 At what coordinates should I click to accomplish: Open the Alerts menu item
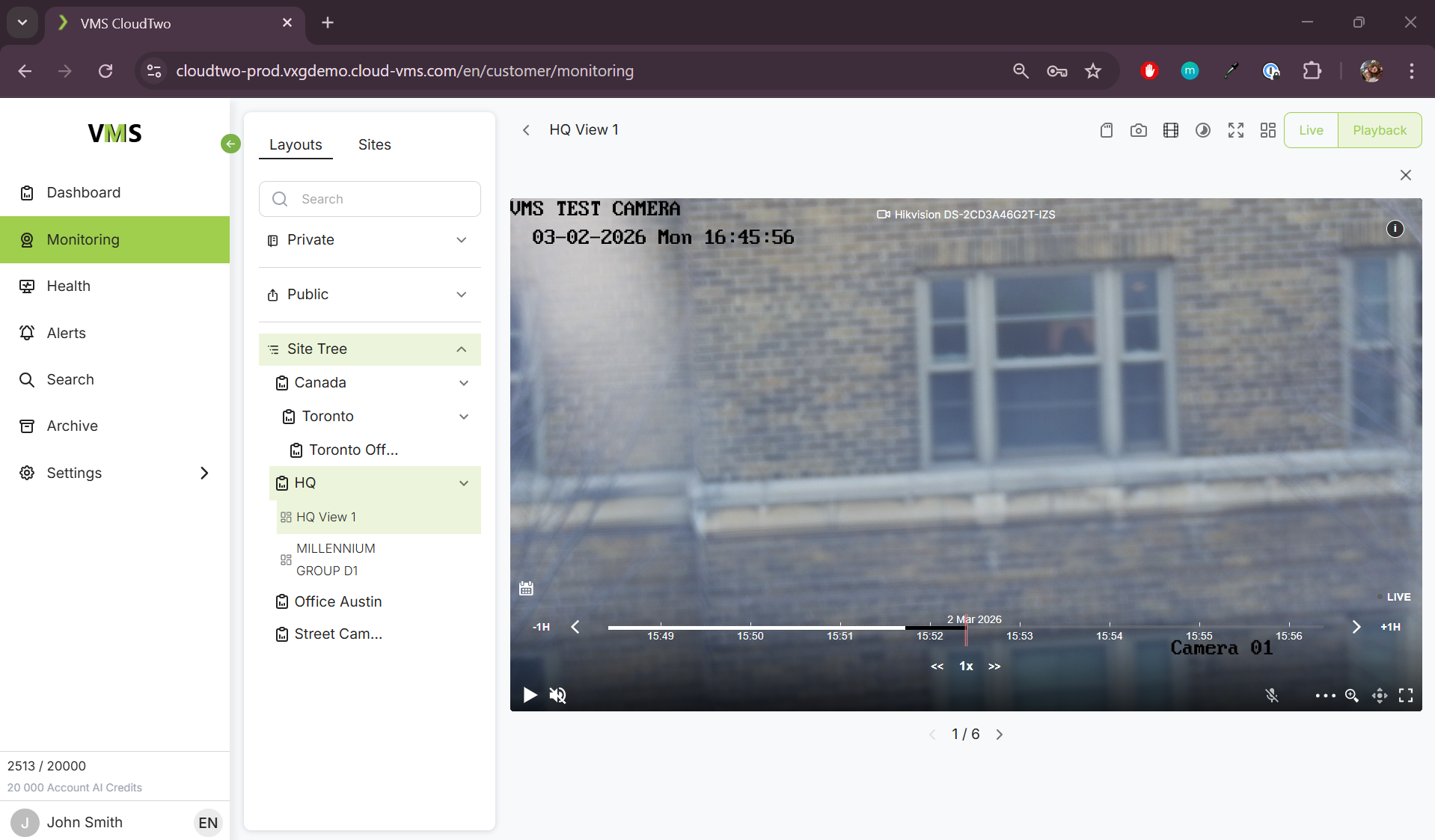[66, 333]
